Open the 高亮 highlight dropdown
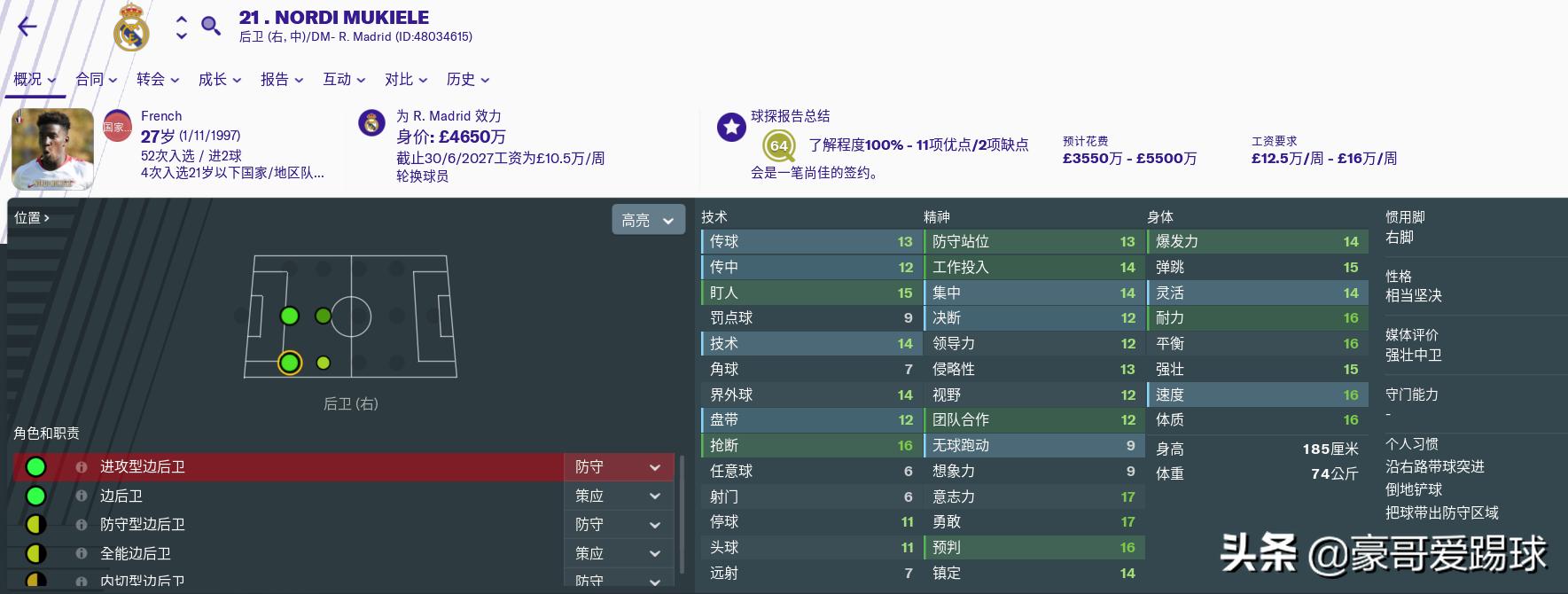The image size is (1568, 594). (x=648, y=220)
